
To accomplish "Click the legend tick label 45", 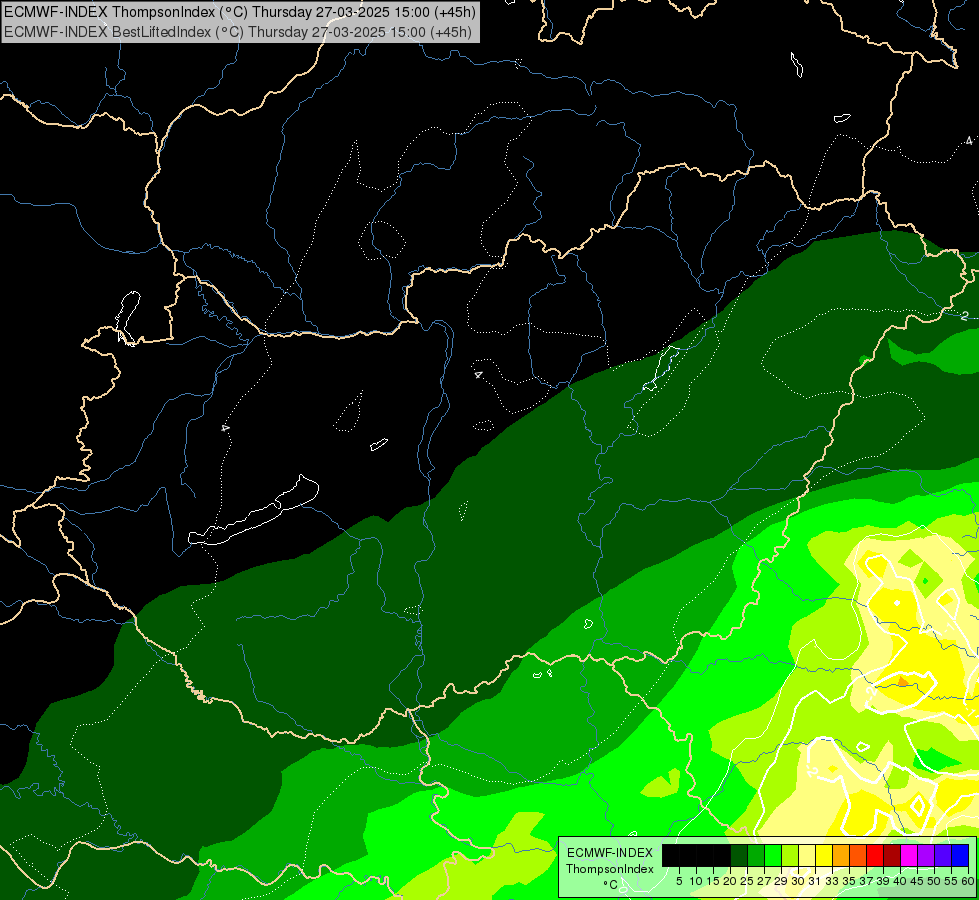I will [x=918, y=881].
